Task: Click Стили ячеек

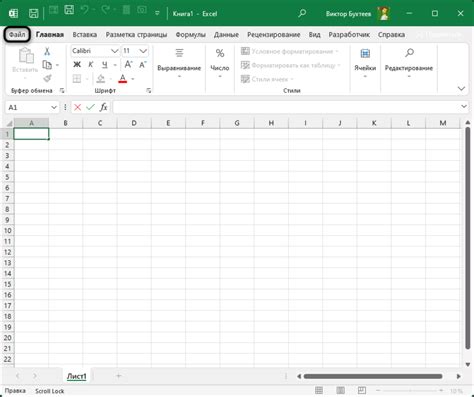Action: [267, 79]
